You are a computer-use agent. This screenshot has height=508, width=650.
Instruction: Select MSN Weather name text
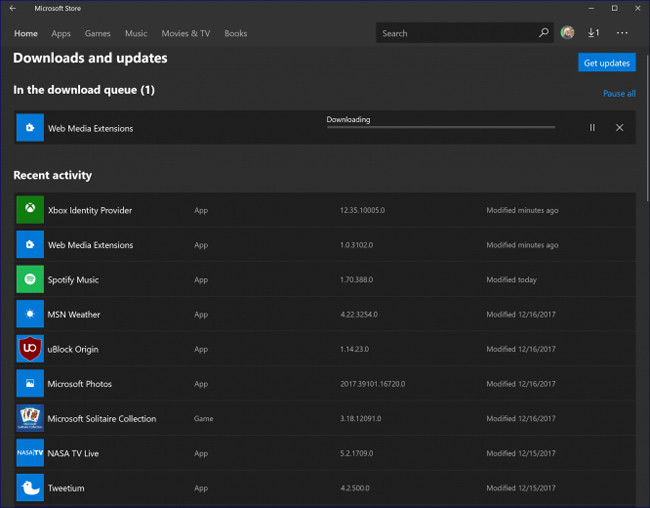[x=73, y=314]
